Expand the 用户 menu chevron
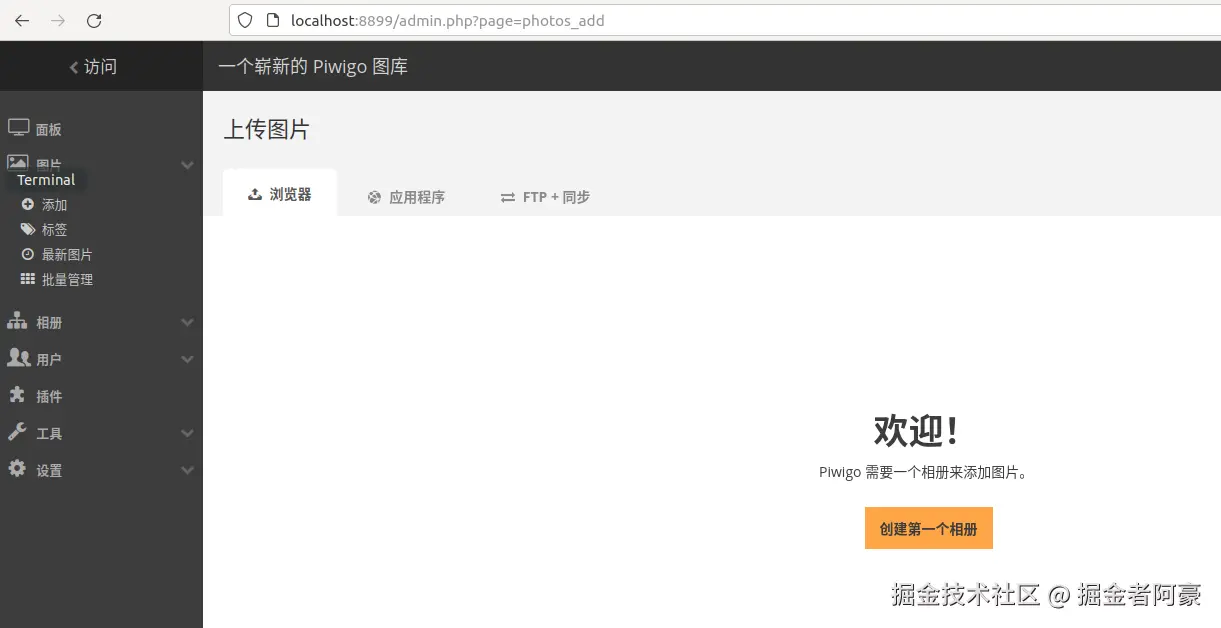Image resolution: width=1221 pixels, height=628 pixels. [x=187, y=359]
